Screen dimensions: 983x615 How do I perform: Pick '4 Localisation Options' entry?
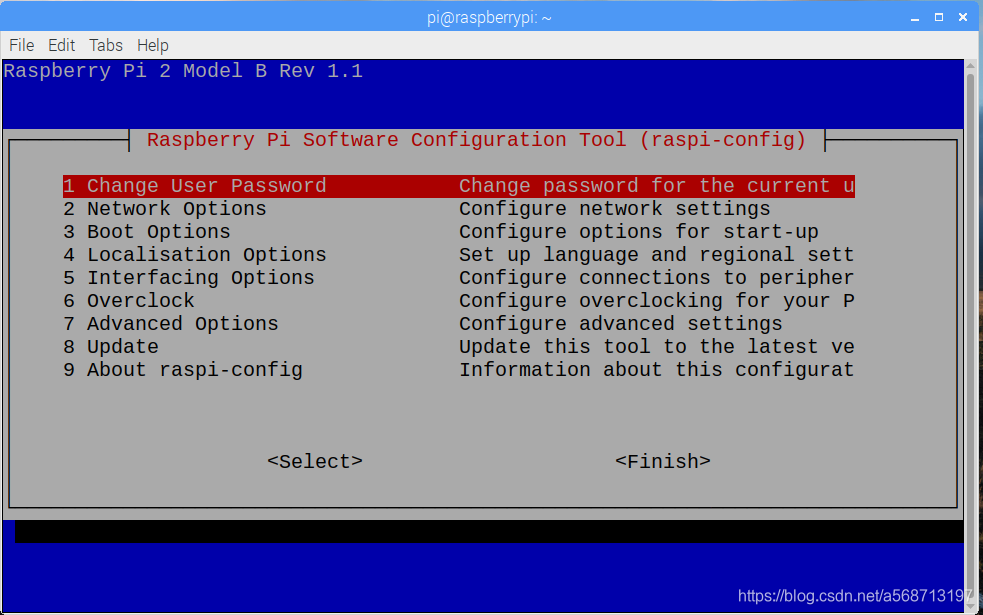pos(458,255)
